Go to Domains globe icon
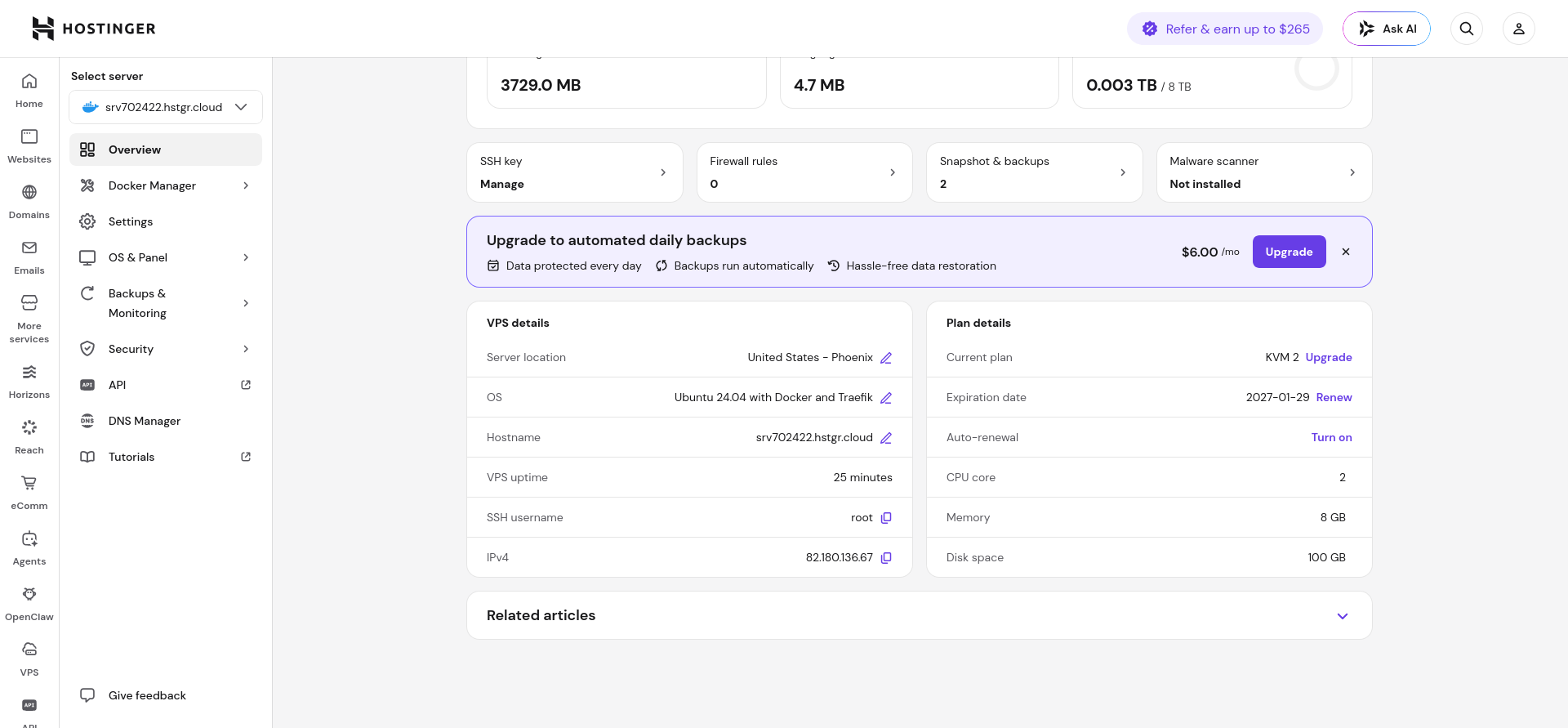The width and height of the screenshot is (1568, 728). (x=29, y=192)
